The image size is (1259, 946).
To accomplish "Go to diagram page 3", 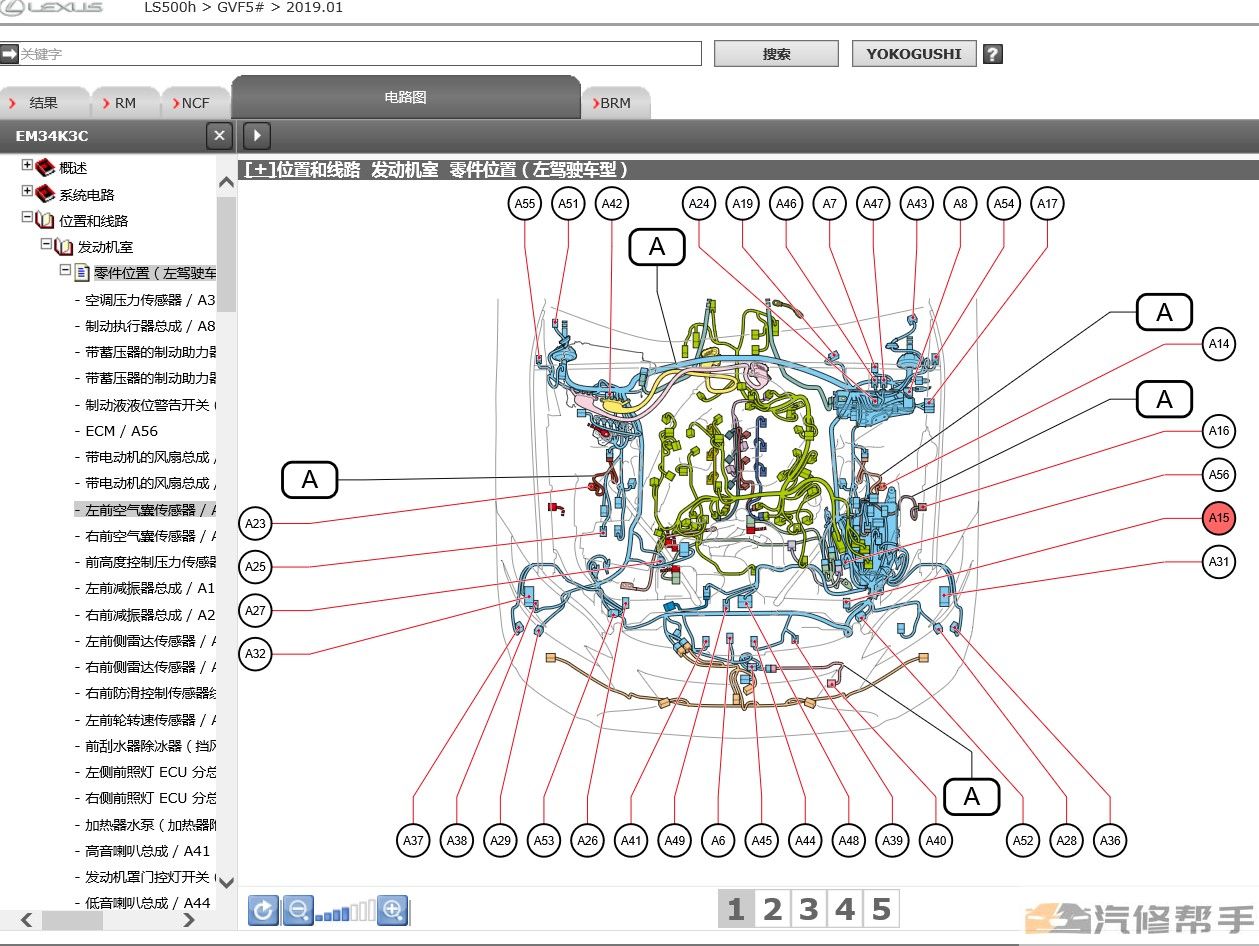I will click(808, 909).
